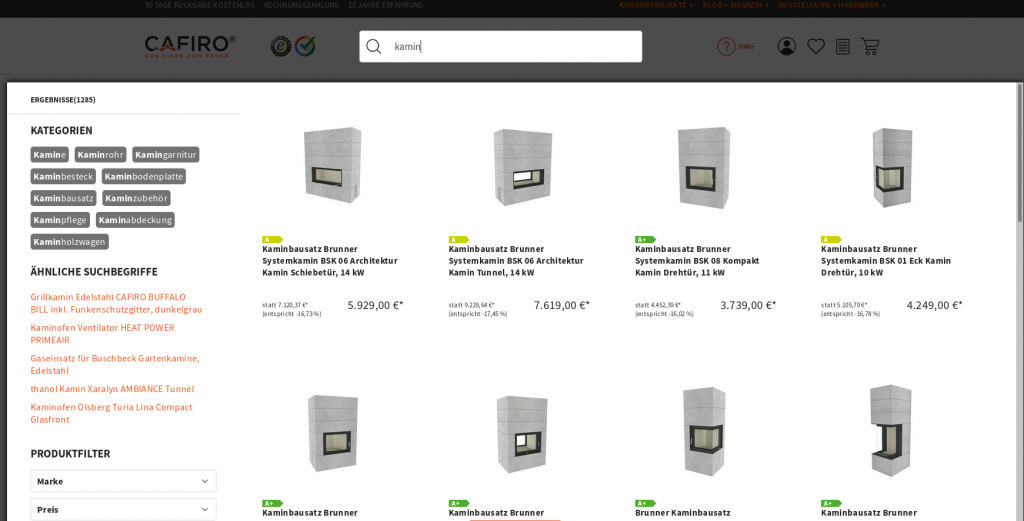Viewport: 1024px width, 521px height.
Task: Click the 'statt 4.452,39 €' old price
Action: (x=658, y=305)
